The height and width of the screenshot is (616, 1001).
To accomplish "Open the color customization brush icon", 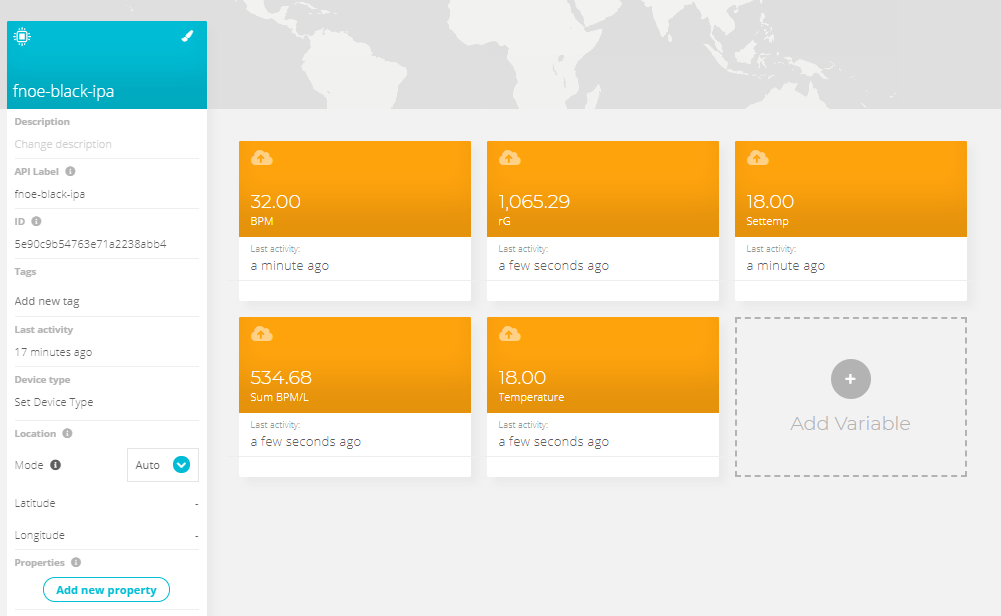I will click(x=187, y=36).
